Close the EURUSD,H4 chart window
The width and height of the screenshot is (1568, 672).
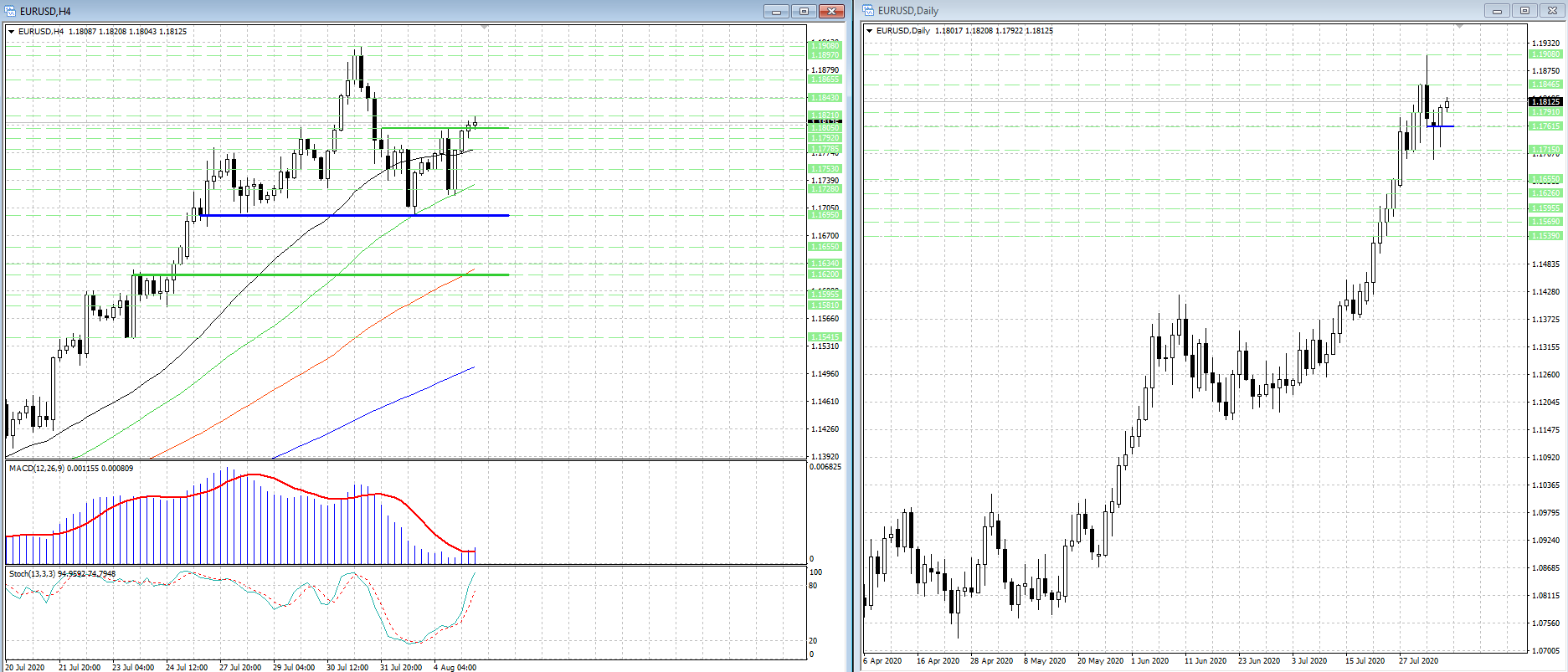click(831, 11)
